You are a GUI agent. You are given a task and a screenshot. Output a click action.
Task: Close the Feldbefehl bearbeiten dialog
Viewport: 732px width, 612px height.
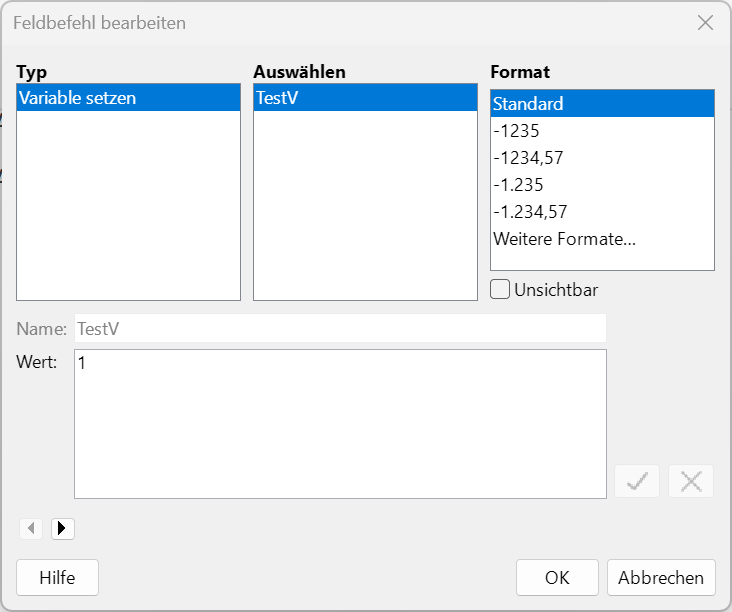705,23
